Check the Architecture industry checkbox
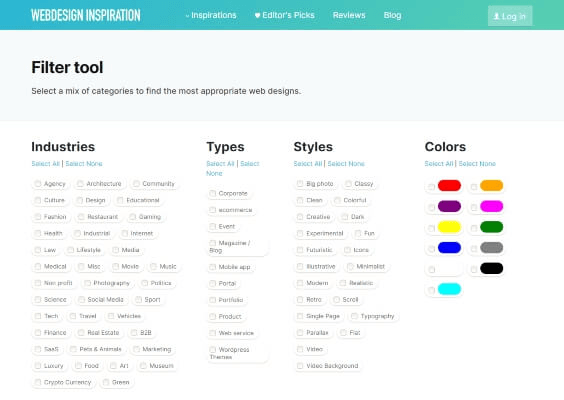 (80, 184)
